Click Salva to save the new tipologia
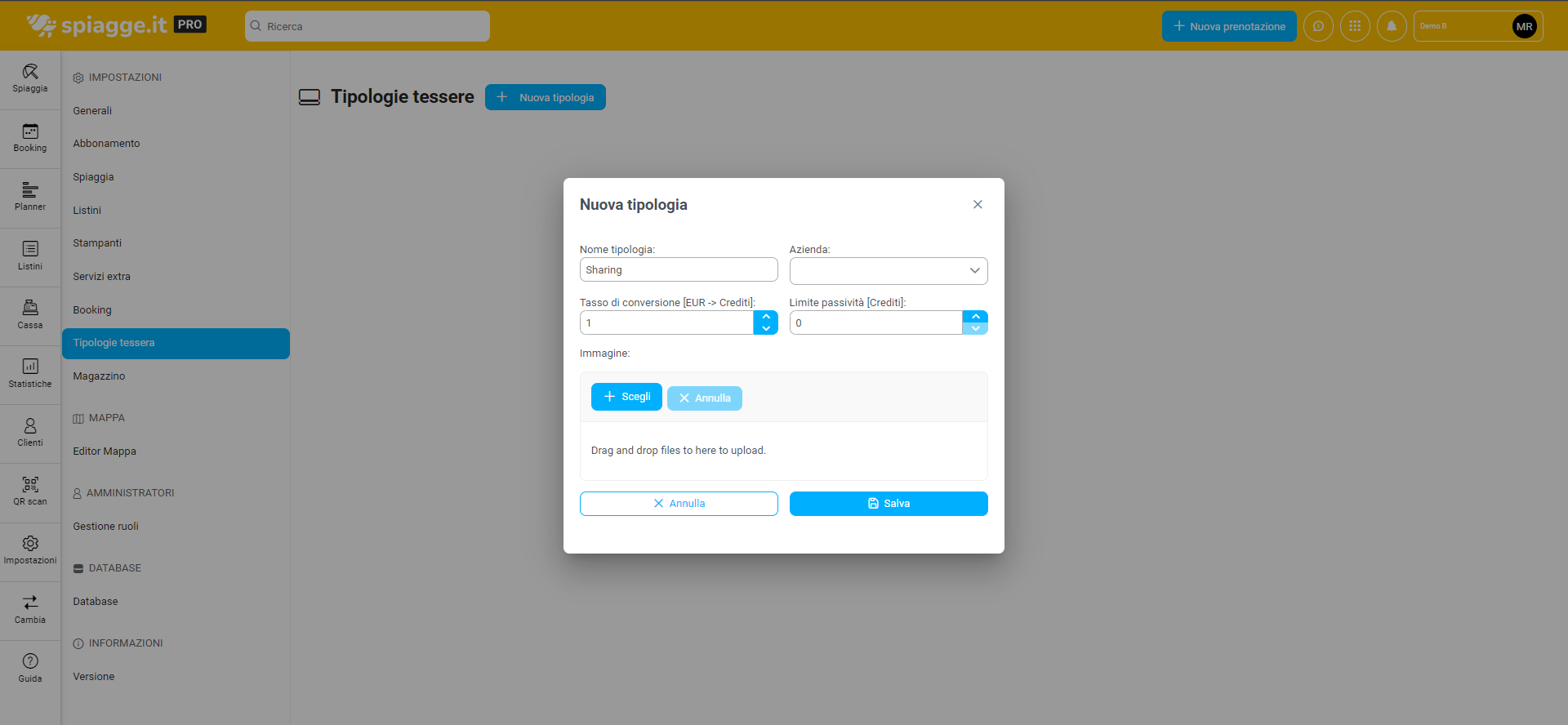The width and height of the screenshot is (1568, 725). click(x=889, y=504)
